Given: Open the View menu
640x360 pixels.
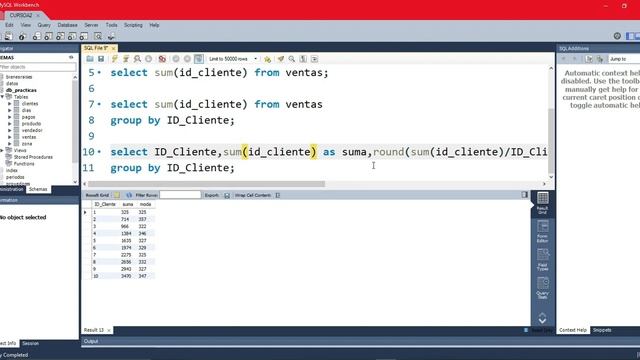Looking at the screenshot, I should coord(26,25).
